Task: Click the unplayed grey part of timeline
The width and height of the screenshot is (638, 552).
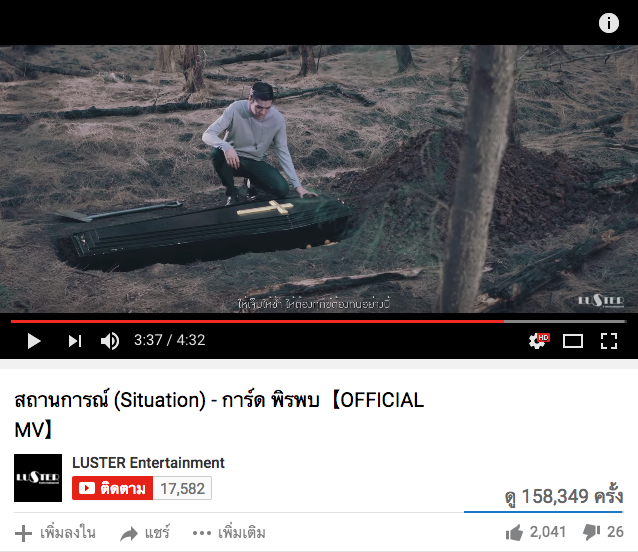Action: coord(565,321)
